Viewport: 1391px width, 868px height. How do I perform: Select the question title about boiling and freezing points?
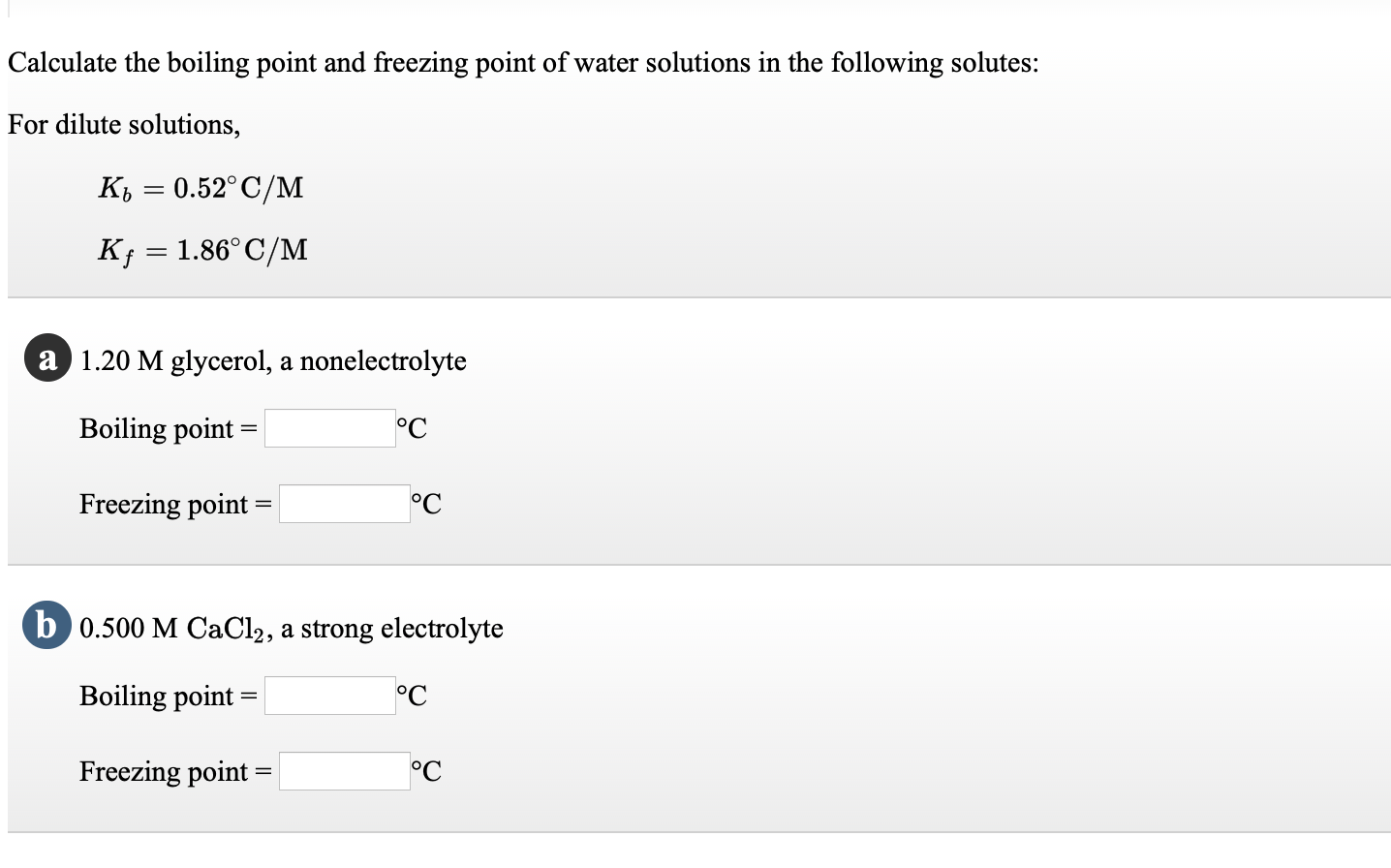[523, 62]
